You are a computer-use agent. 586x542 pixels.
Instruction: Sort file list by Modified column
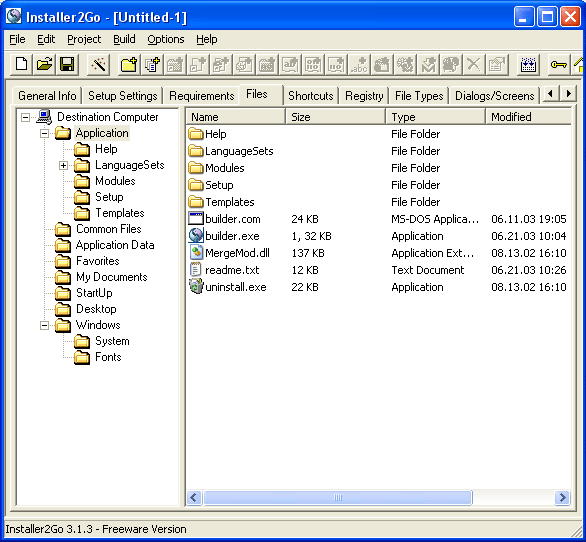528,117
